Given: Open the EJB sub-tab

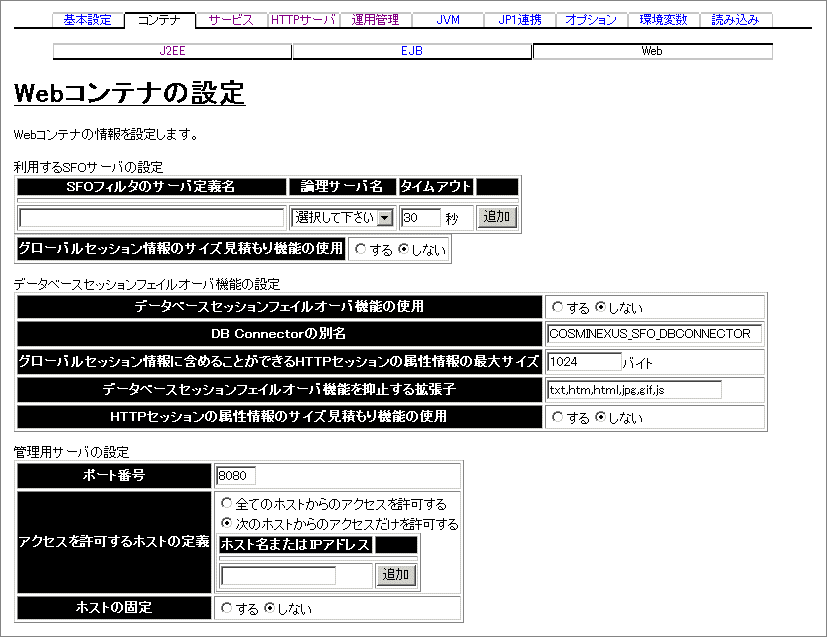Looking at the screenshot, I should (411, 50).
